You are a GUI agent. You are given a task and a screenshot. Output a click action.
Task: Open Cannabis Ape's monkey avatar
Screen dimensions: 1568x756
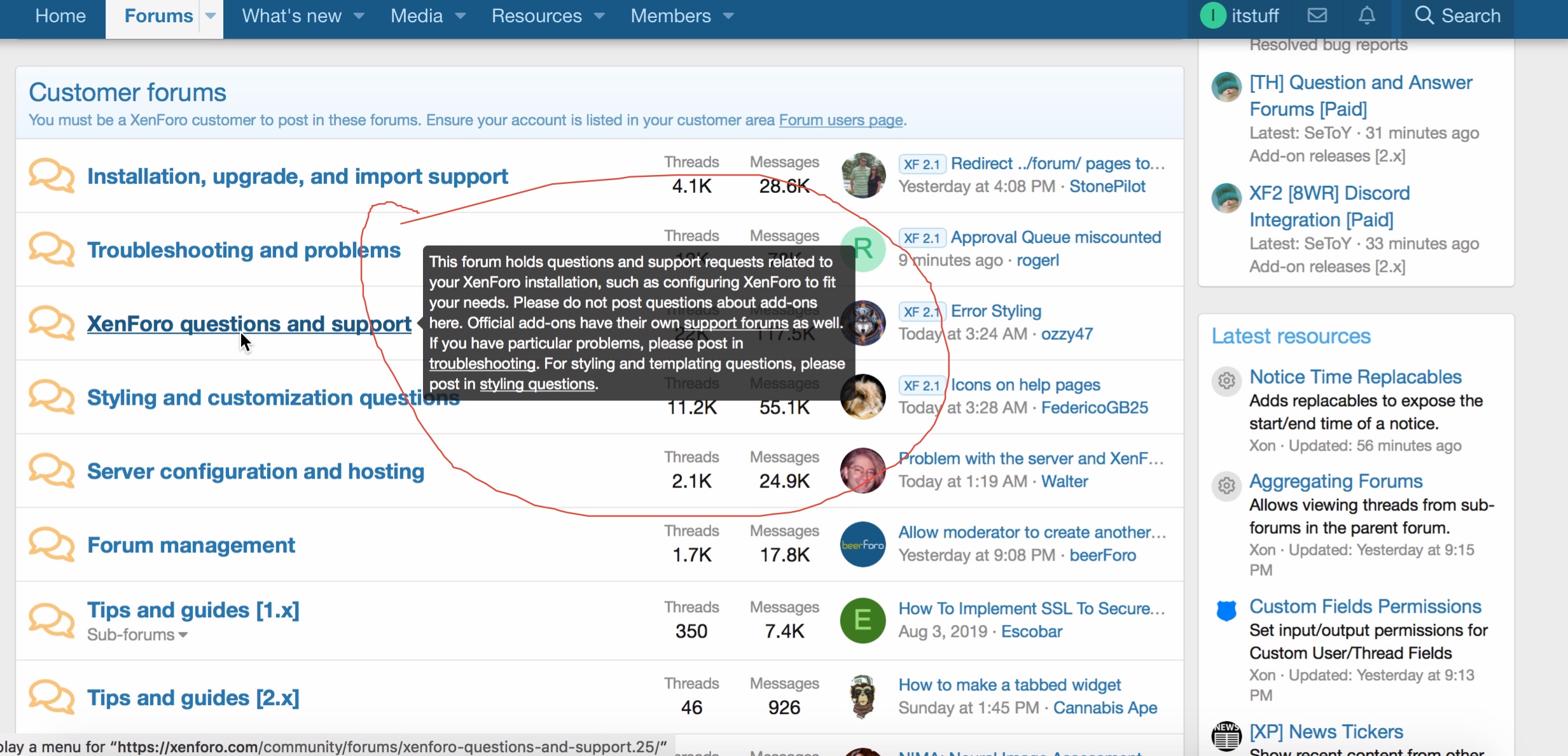(863, 697)
